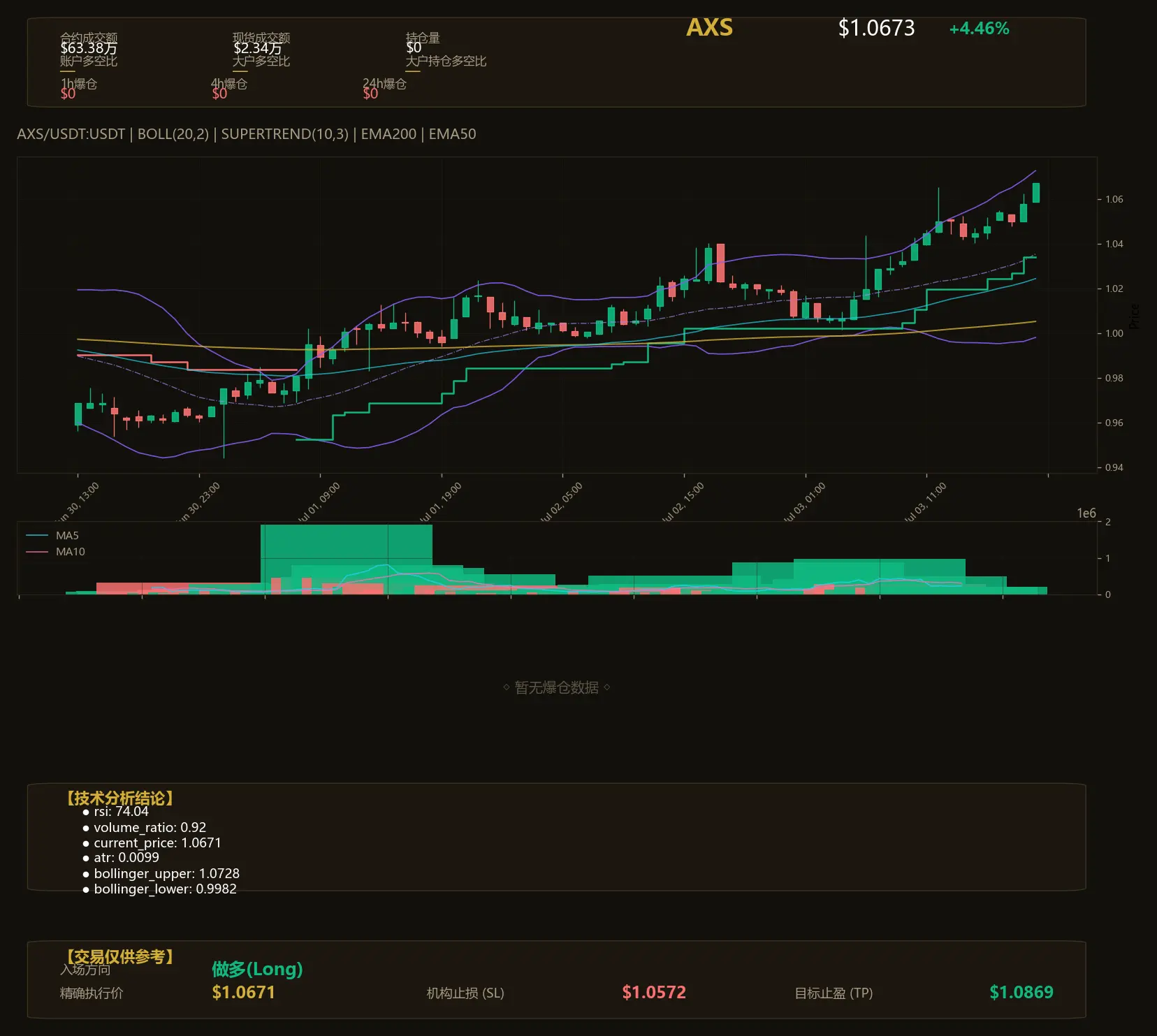
Task: Click the 精确执行价 label
Action: 92,993
